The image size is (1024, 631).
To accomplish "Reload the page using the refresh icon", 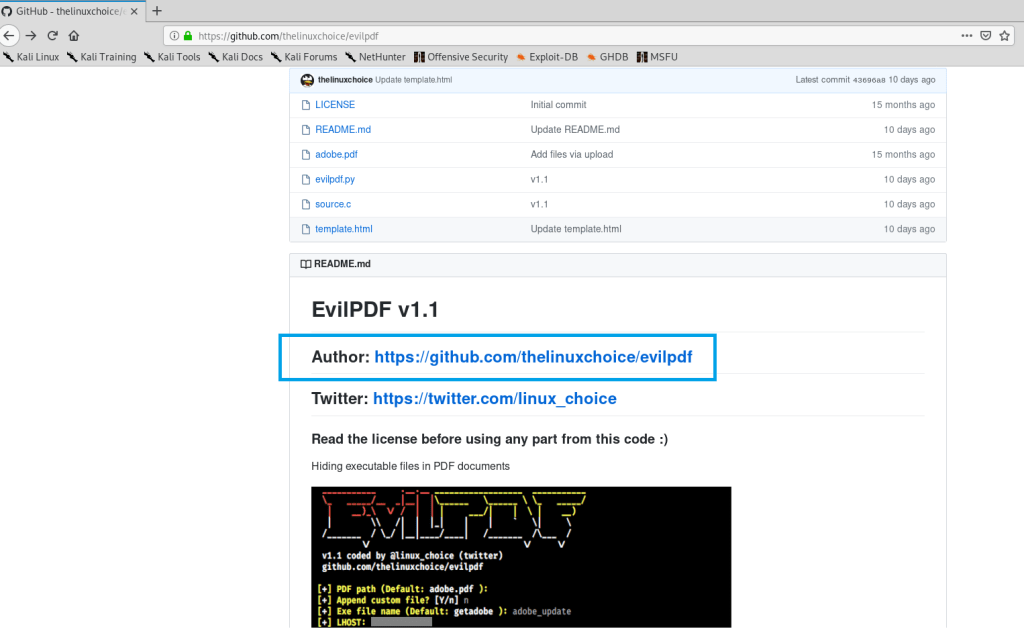I will [52, 35].
